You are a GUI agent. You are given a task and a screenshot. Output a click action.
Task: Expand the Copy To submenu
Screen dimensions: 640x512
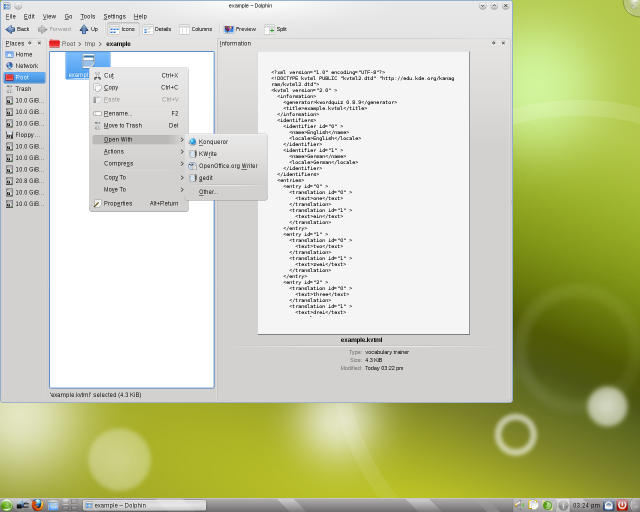(115, 177)
